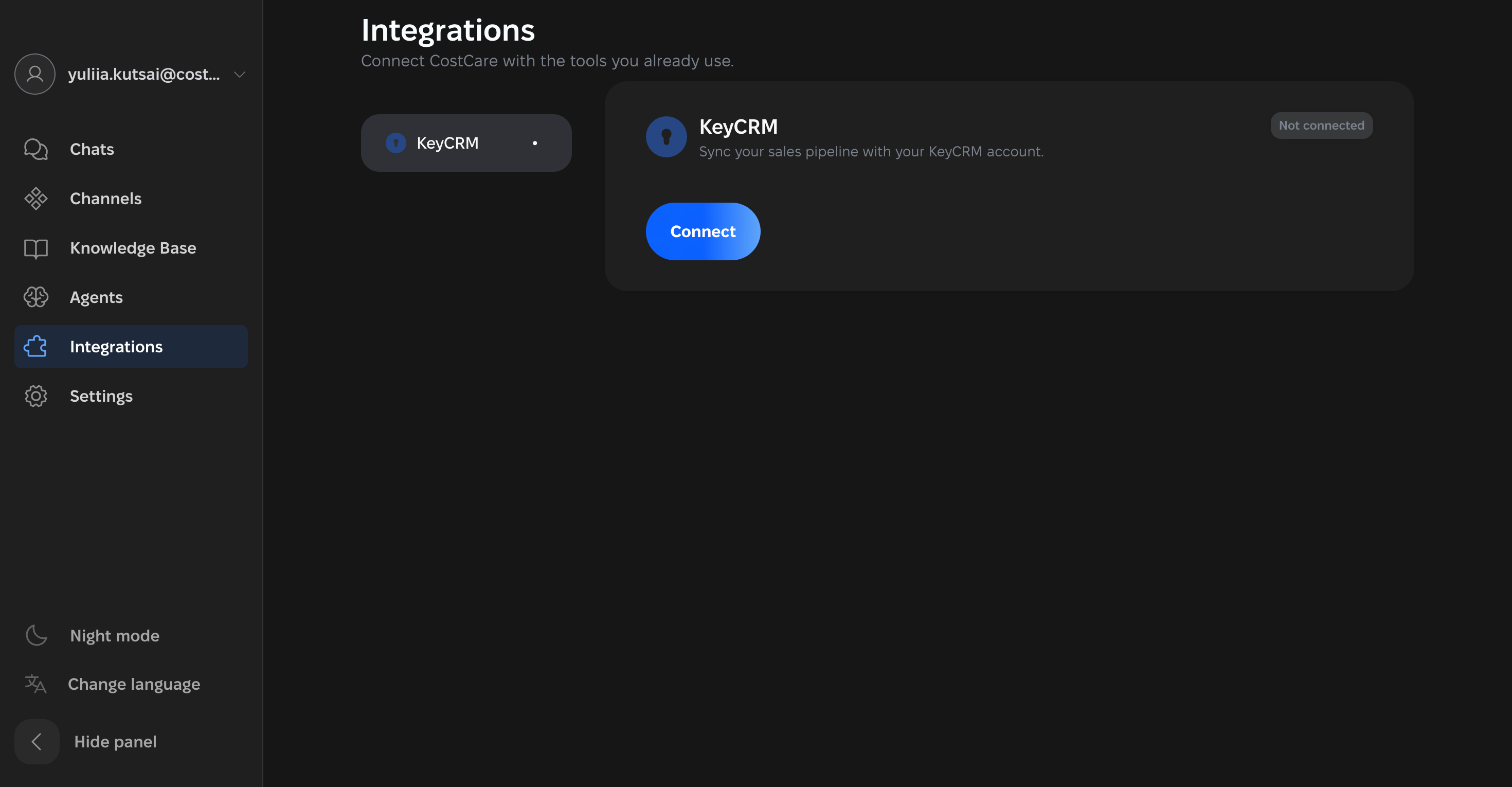Click the Integrations page heading
The height and width of the screenshot is (787, 1512).
click(448, 29)
